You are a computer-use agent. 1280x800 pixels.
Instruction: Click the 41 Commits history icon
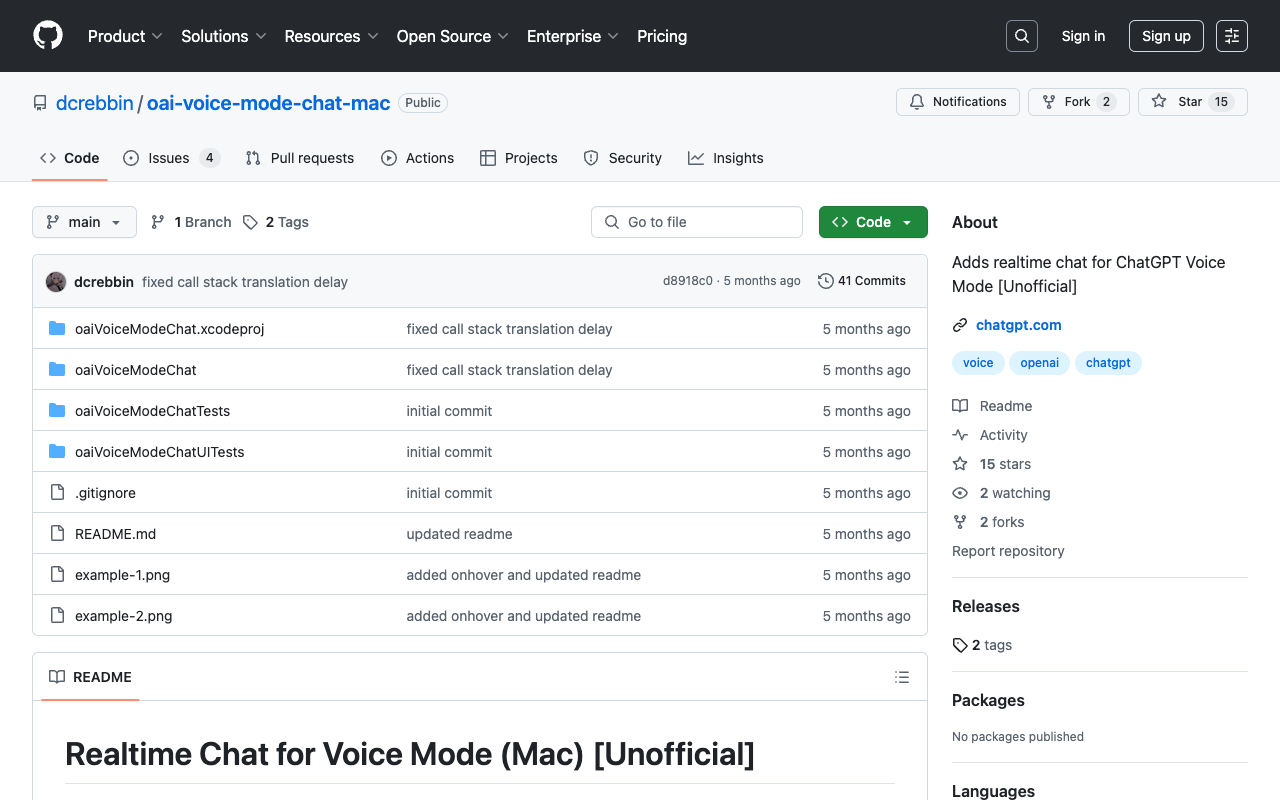coord(825,281)
